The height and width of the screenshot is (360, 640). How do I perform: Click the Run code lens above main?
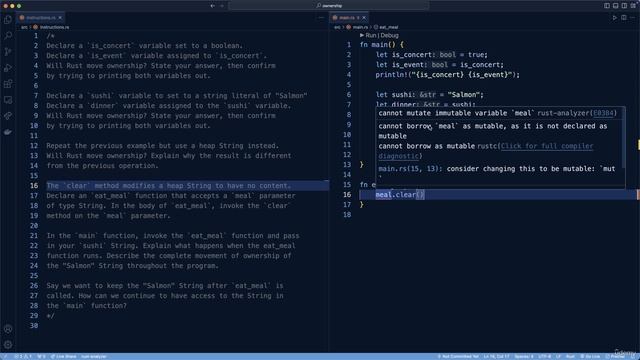pos(371,36)
